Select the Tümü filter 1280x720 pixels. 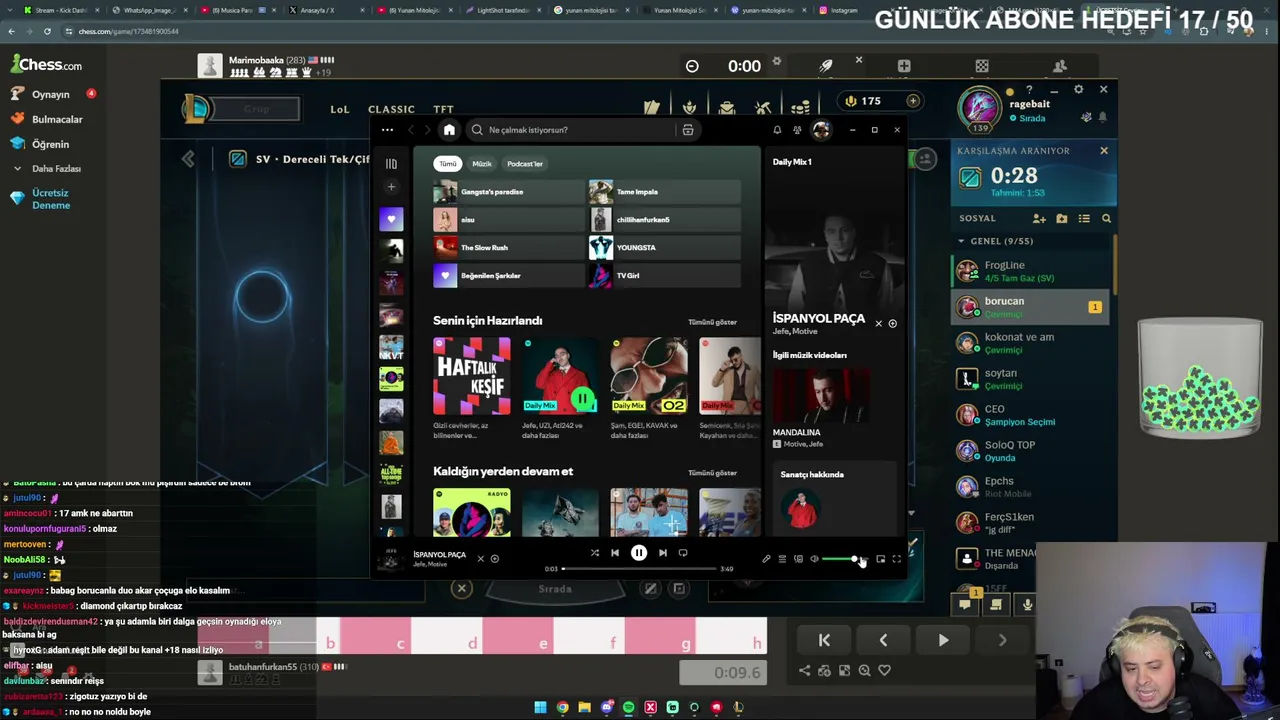pyautogui.click(x=447, y=164)
